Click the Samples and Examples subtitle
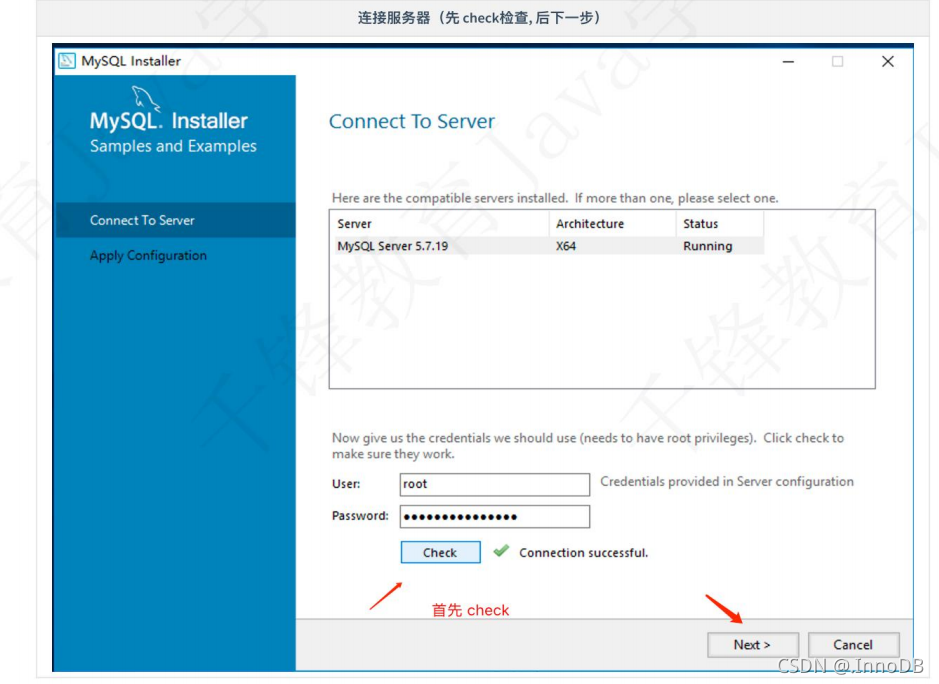Viewport: 939px width, 684px height. click(173, 146)
